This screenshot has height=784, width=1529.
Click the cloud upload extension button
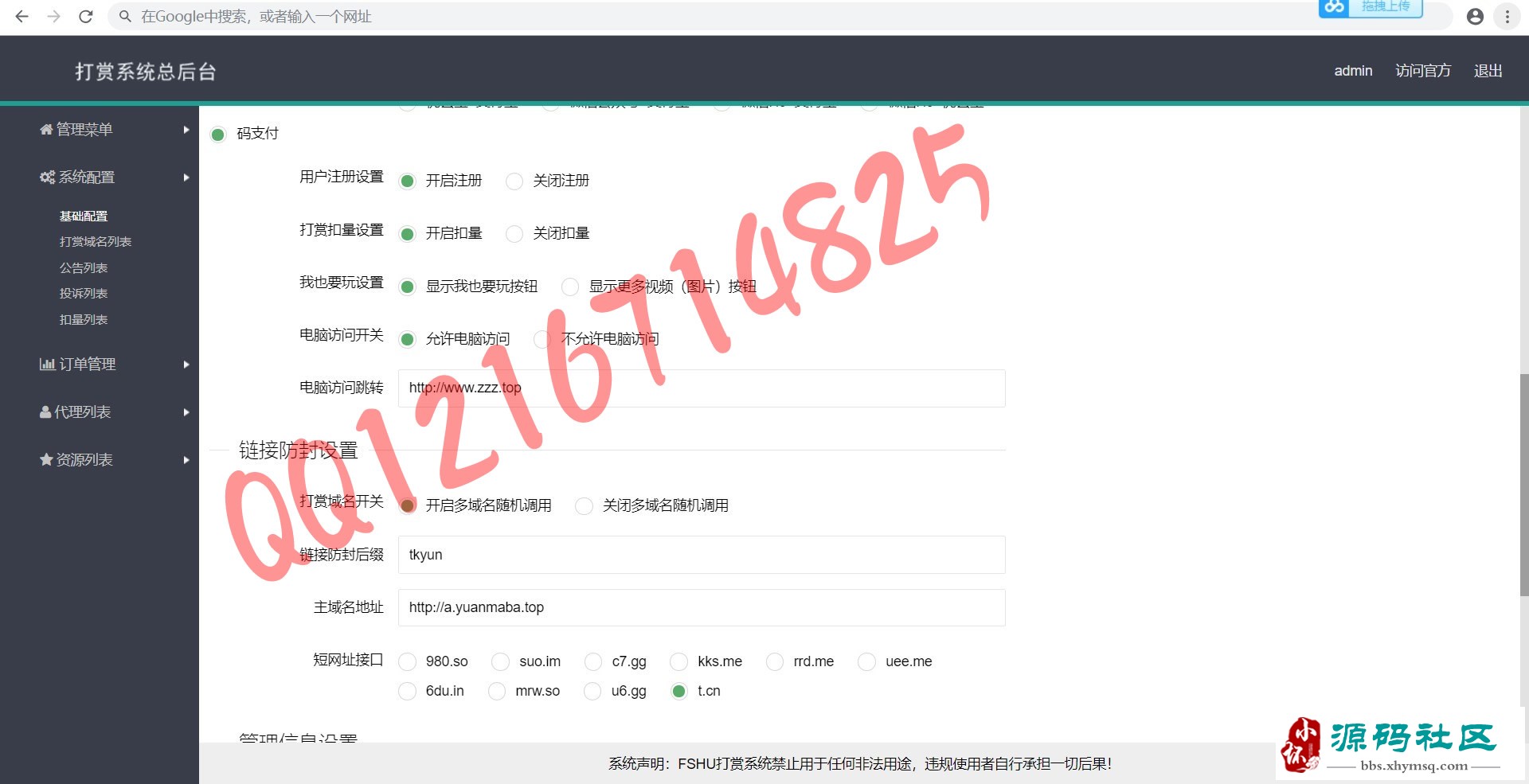click(1370, 8)
